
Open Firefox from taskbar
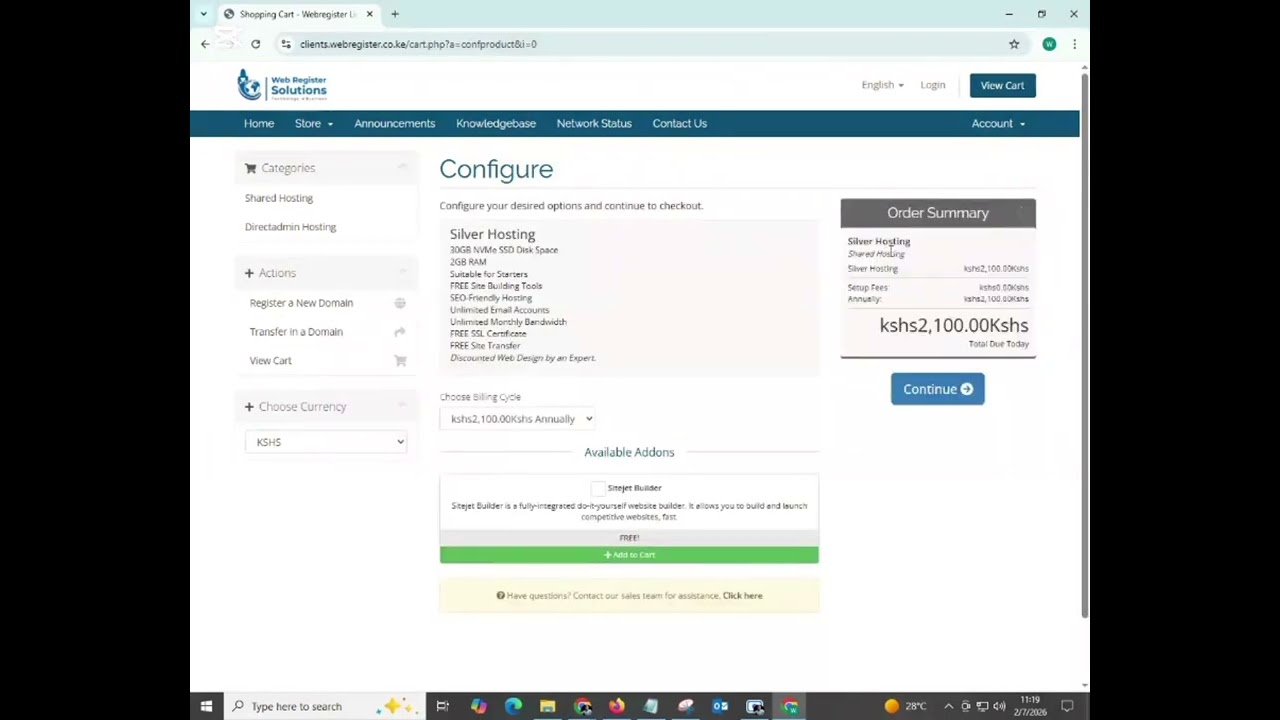point(616,706)
